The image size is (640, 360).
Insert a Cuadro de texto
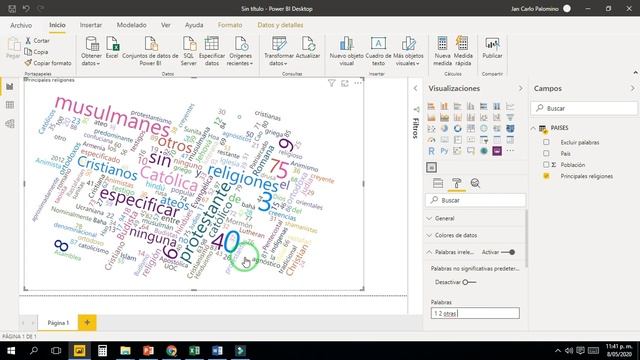378,51
